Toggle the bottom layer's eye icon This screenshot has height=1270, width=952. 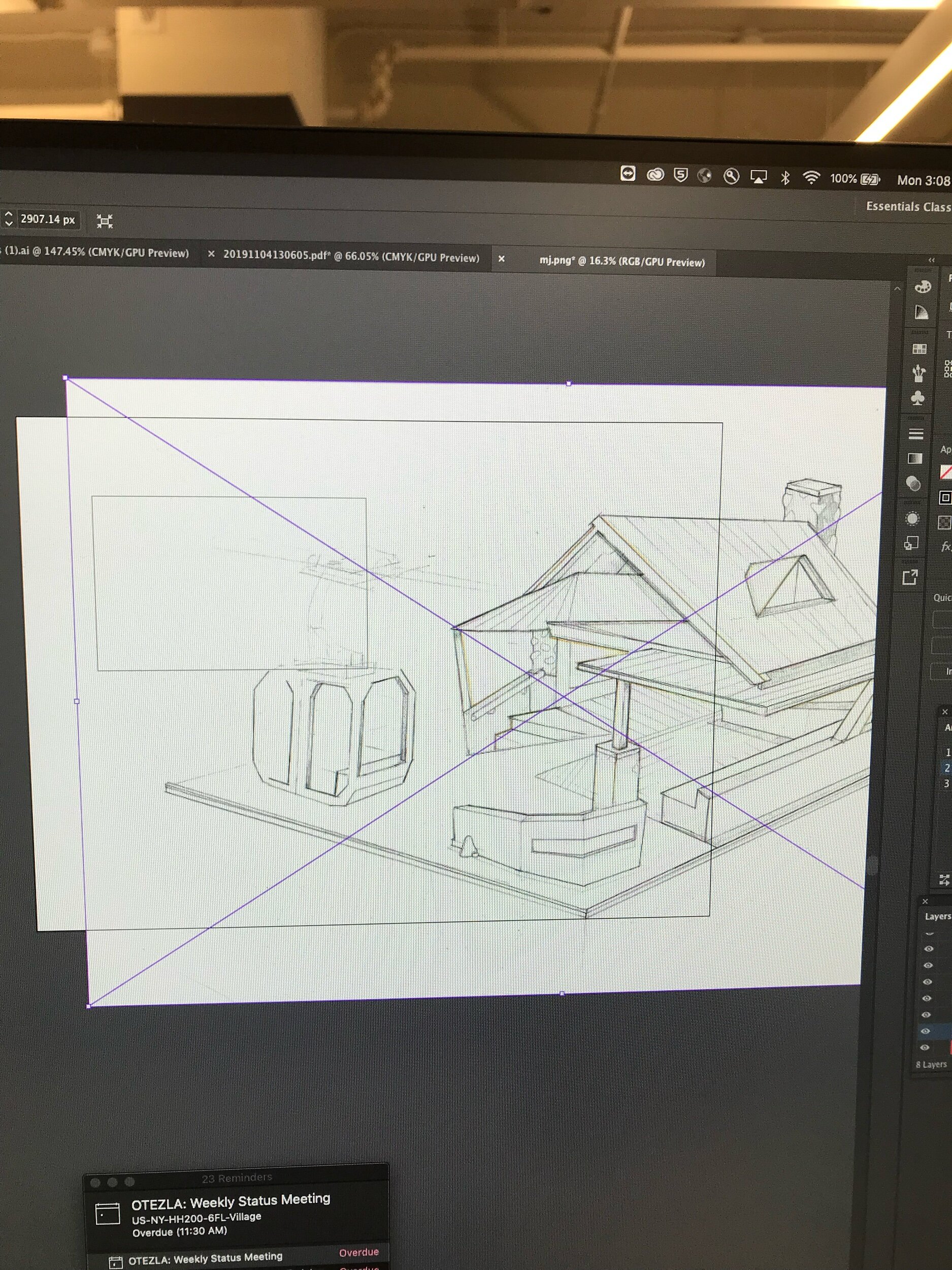[925, 1048]
